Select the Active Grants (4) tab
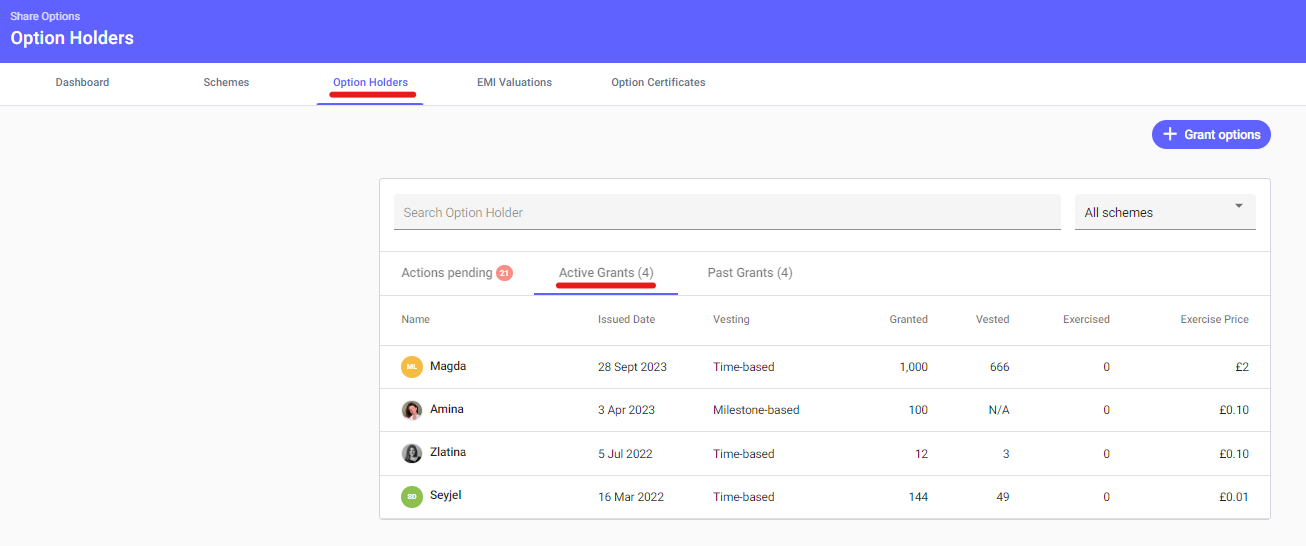 606,273
